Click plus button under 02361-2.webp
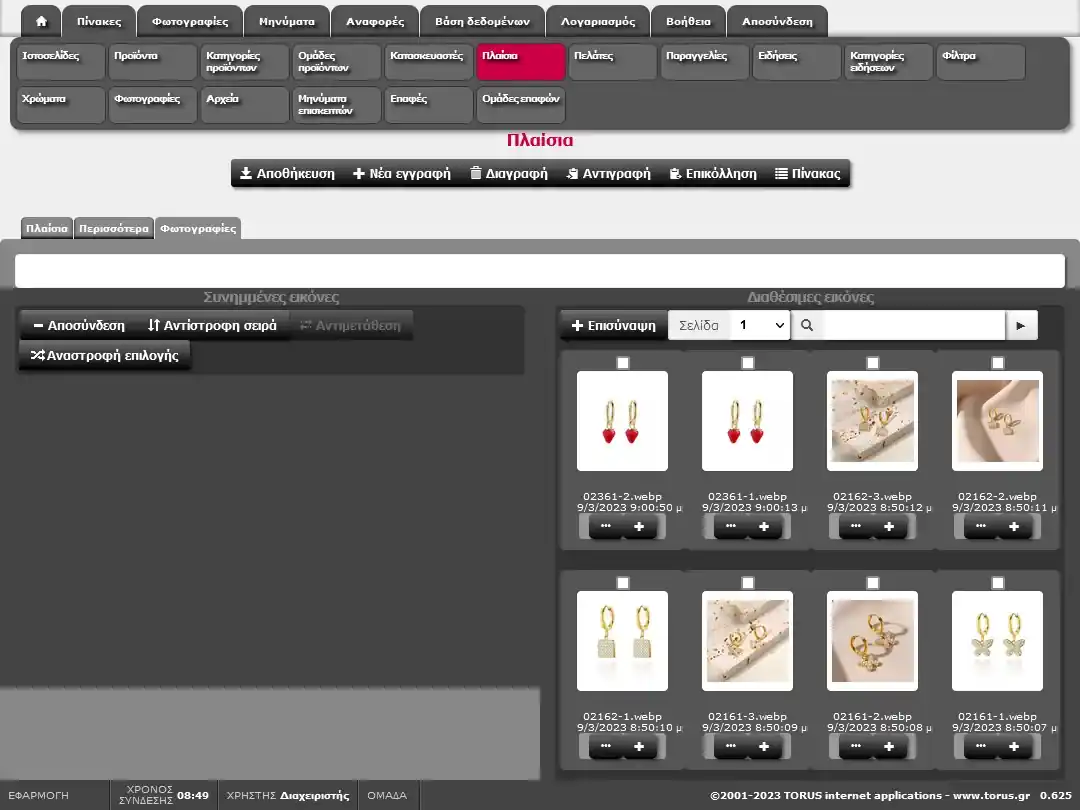This screenshot has height=810, width=1080. (639, 526)
